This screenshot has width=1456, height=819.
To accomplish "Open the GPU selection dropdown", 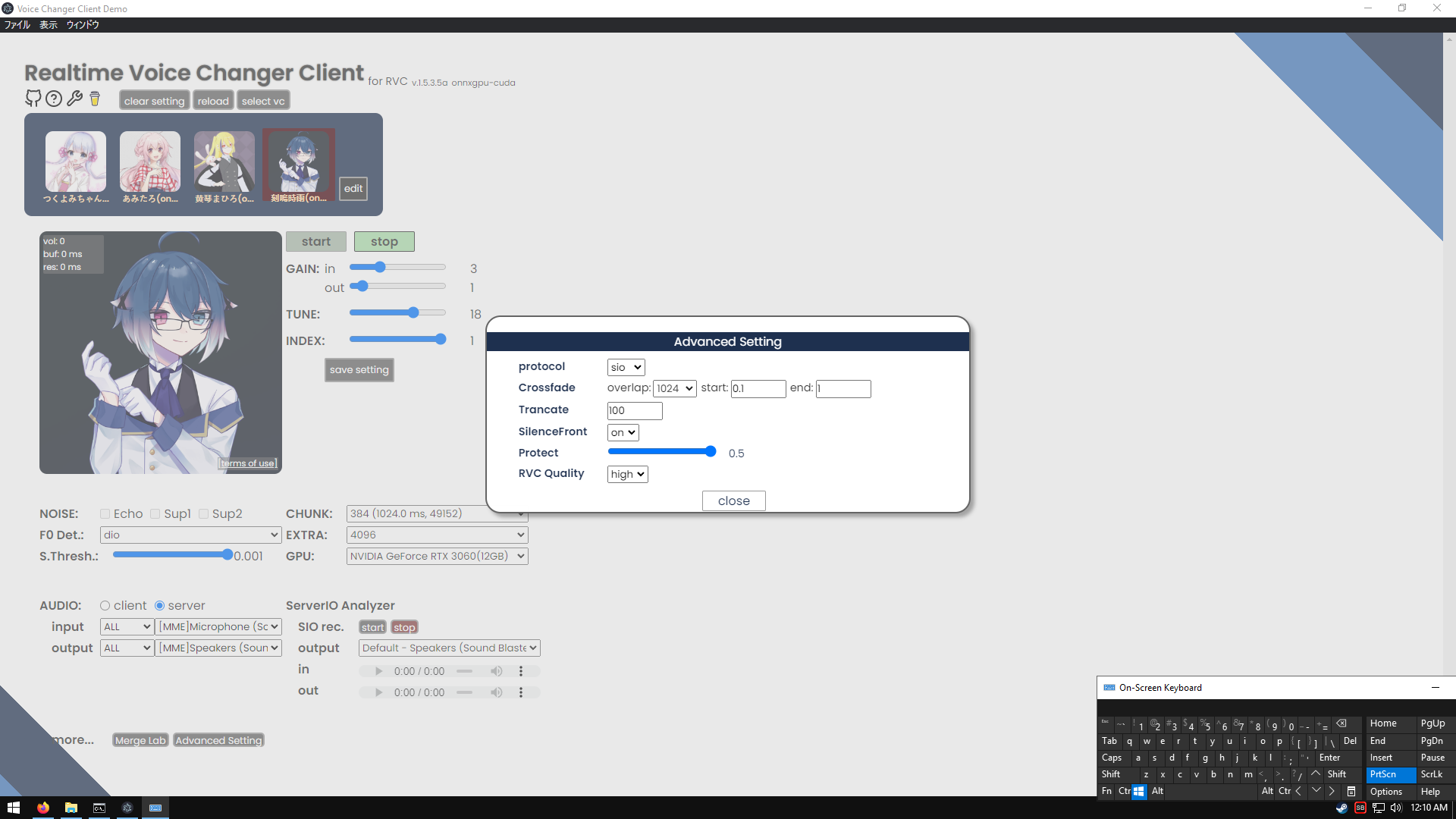I will tap(436, 555).
